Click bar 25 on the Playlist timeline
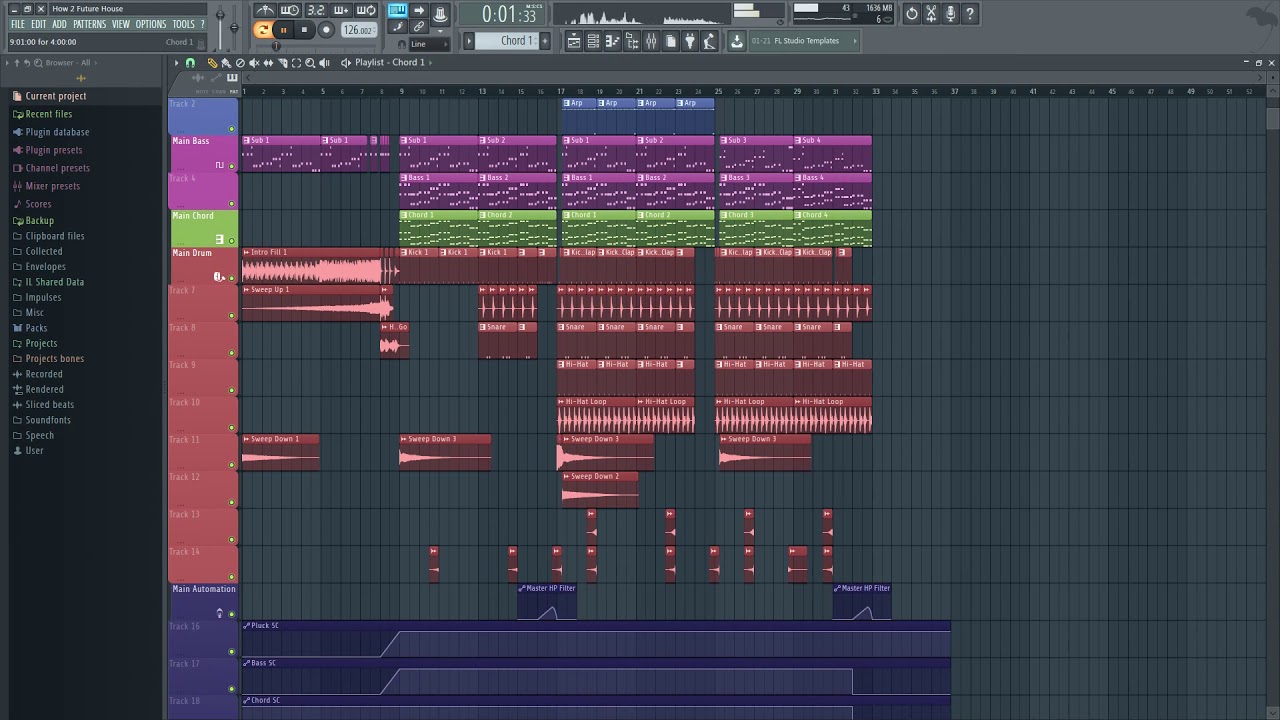The height and width of the screenshot is (720, 1280). [x=718, y=91]
